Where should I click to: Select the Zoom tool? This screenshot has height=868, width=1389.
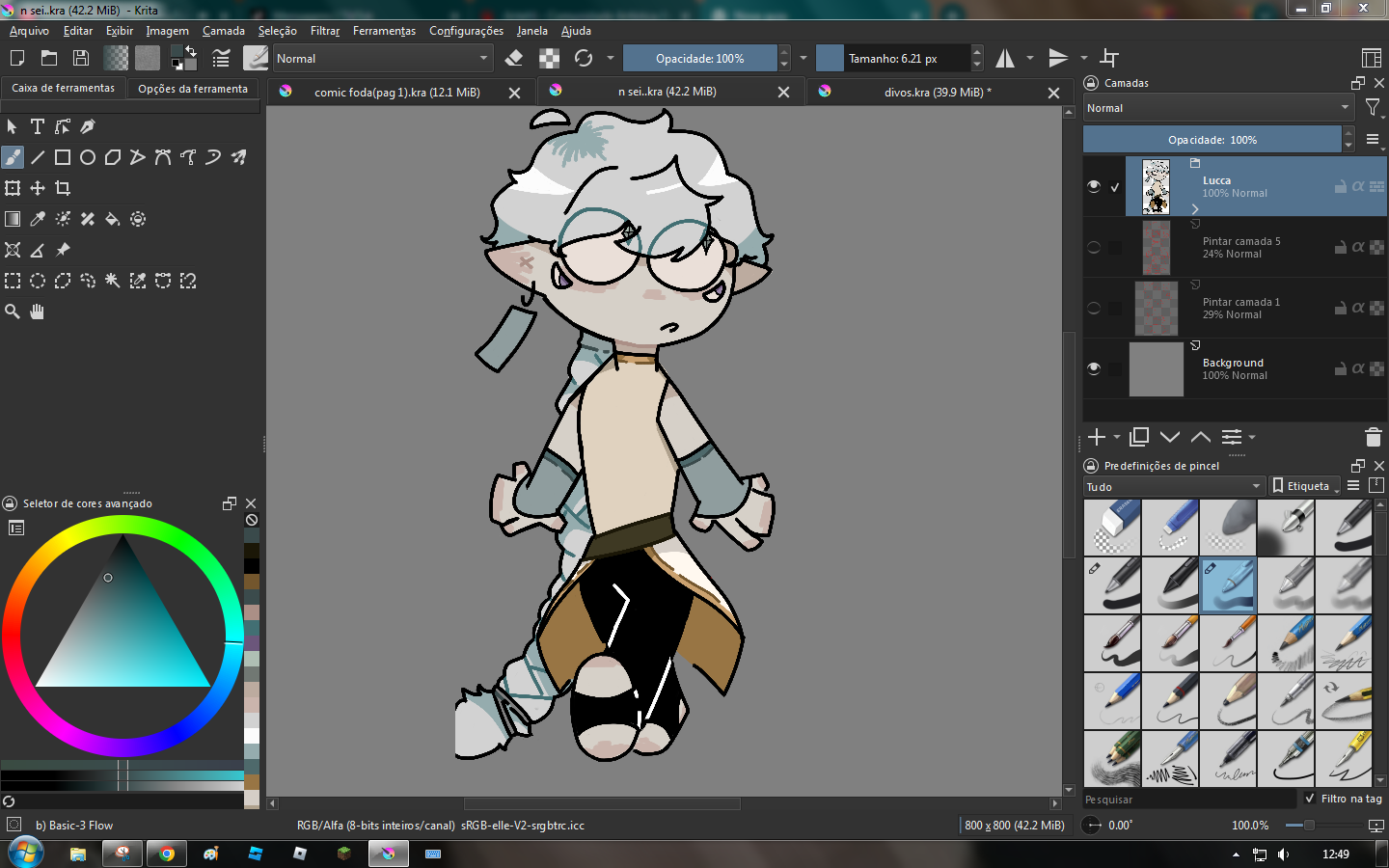click(x=13, y=312)
